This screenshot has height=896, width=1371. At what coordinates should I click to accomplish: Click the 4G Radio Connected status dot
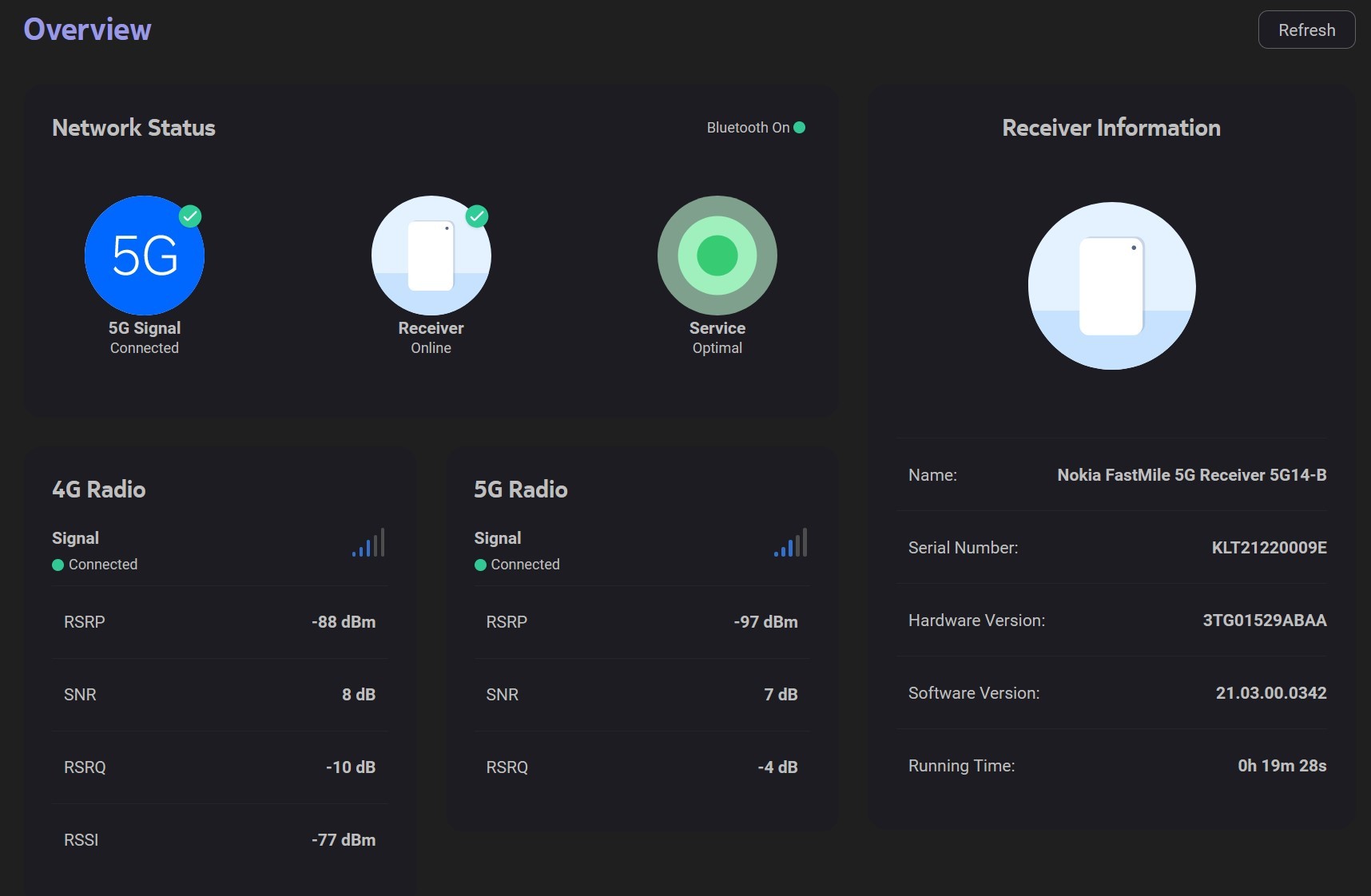pos(58,565)
